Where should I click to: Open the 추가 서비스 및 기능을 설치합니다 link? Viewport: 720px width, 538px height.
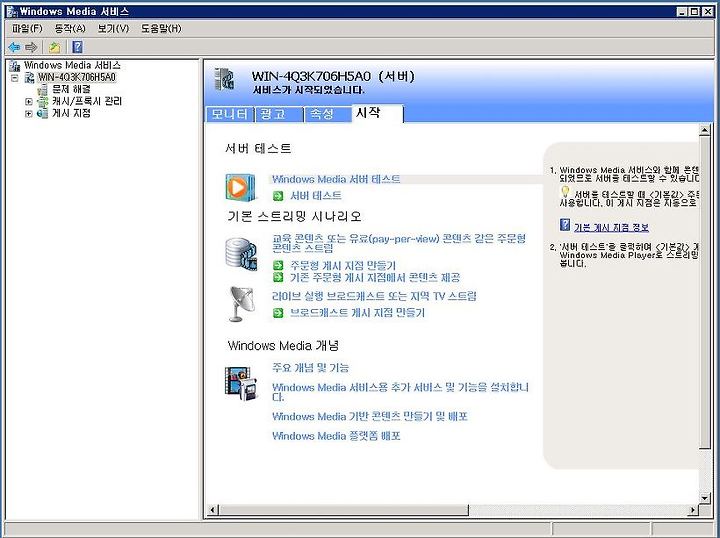[400, 392]
